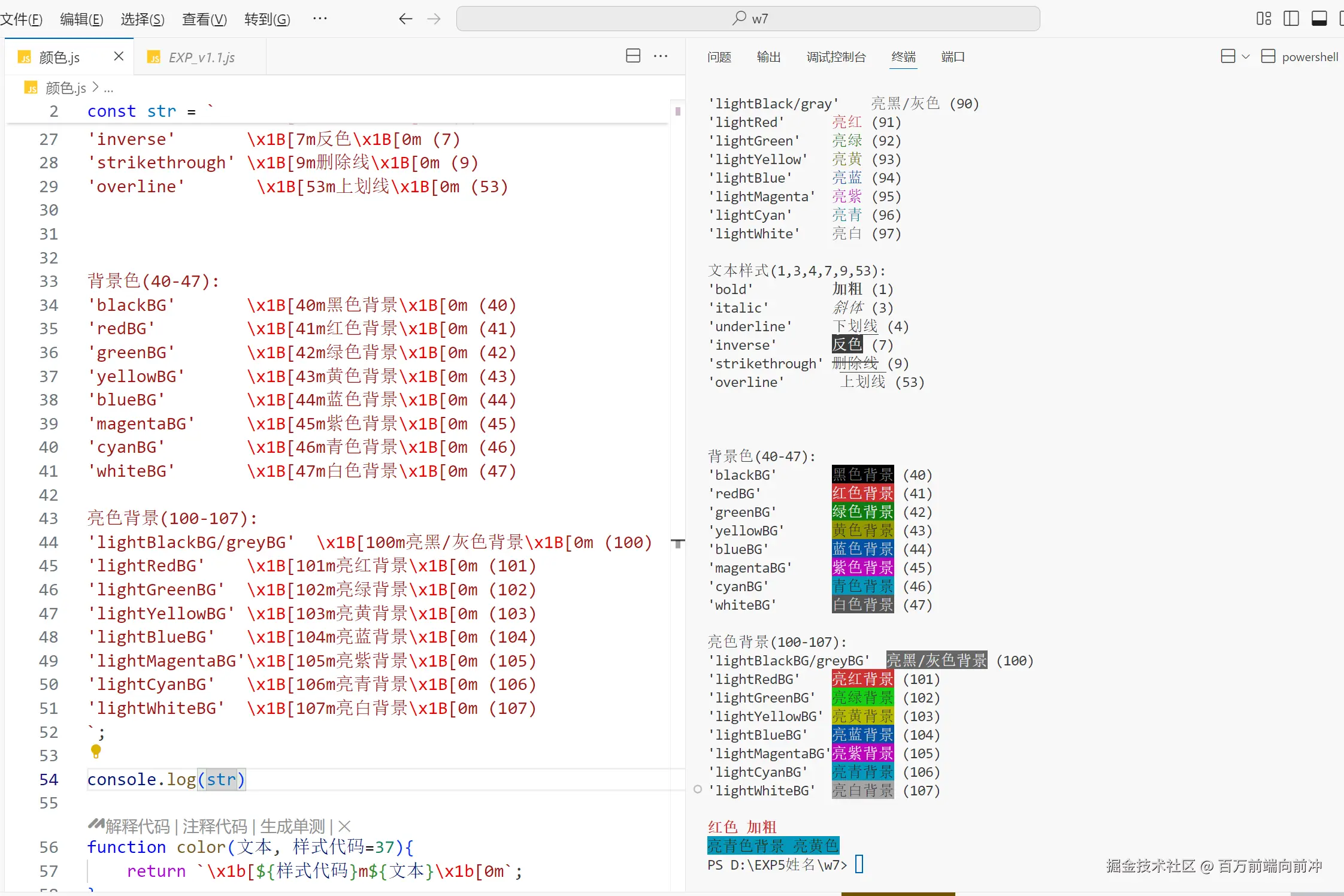The height and width of the screenshot is (896, 1344).
Task: Split the editor right
Action: [x=633, y=56]
